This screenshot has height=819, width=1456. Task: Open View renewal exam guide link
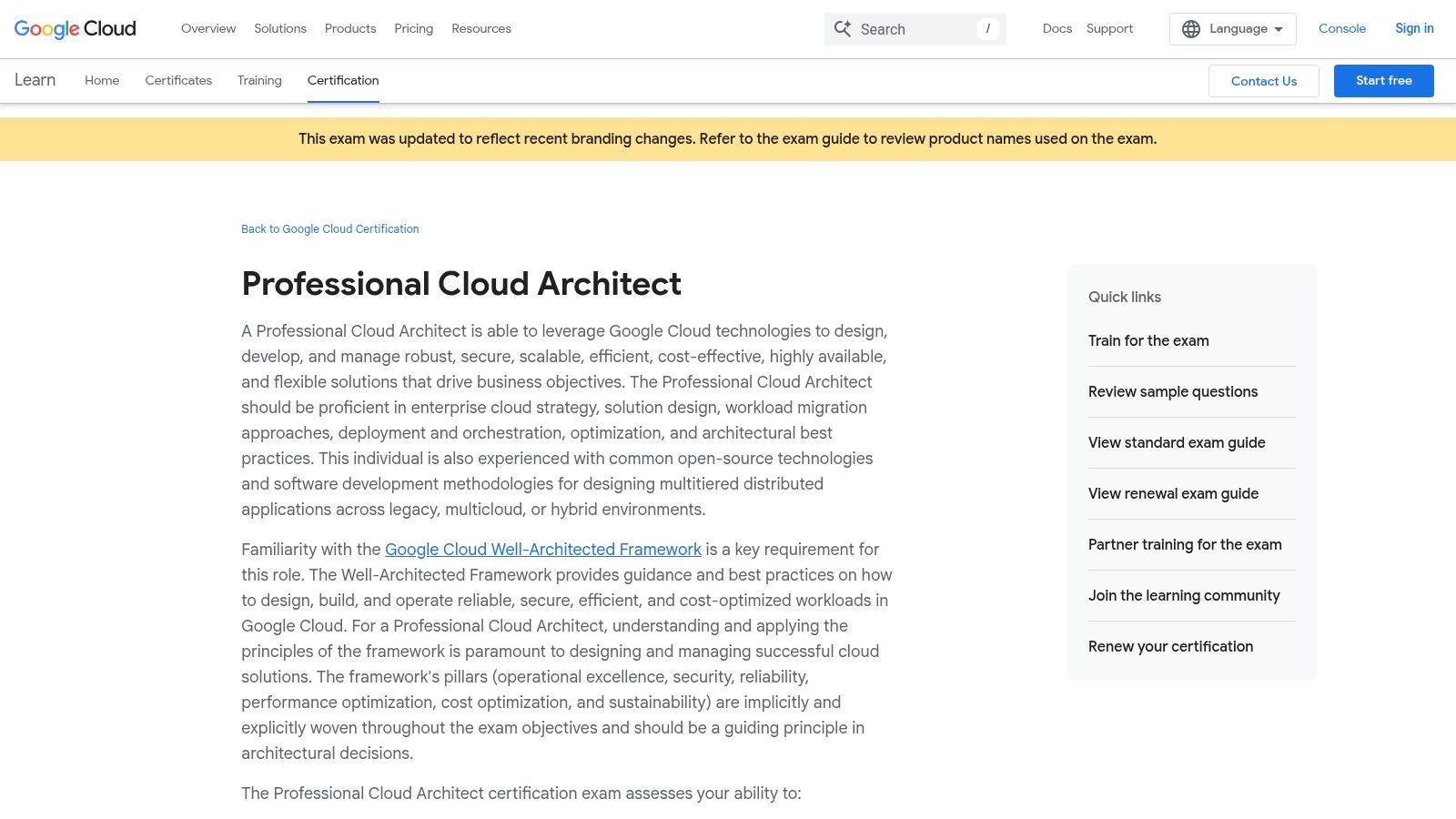click(x=1173, y=494)
